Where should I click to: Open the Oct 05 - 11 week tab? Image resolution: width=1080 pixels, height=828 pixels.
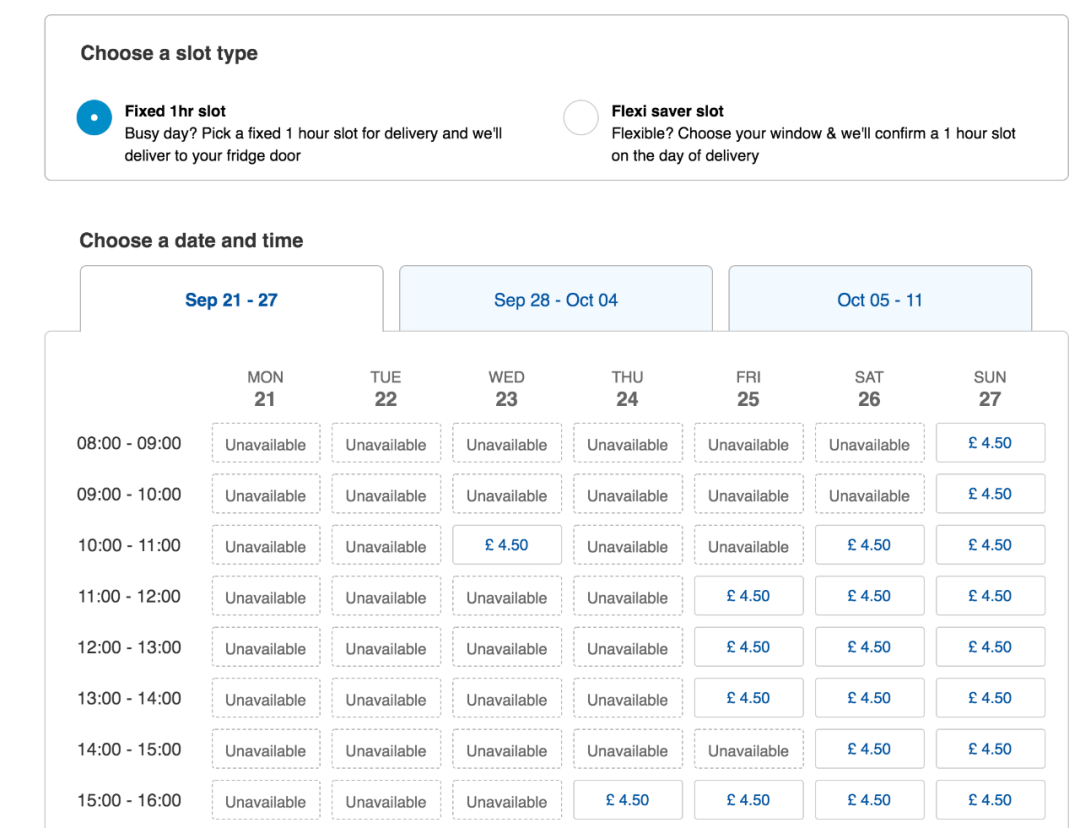[879, 300]
